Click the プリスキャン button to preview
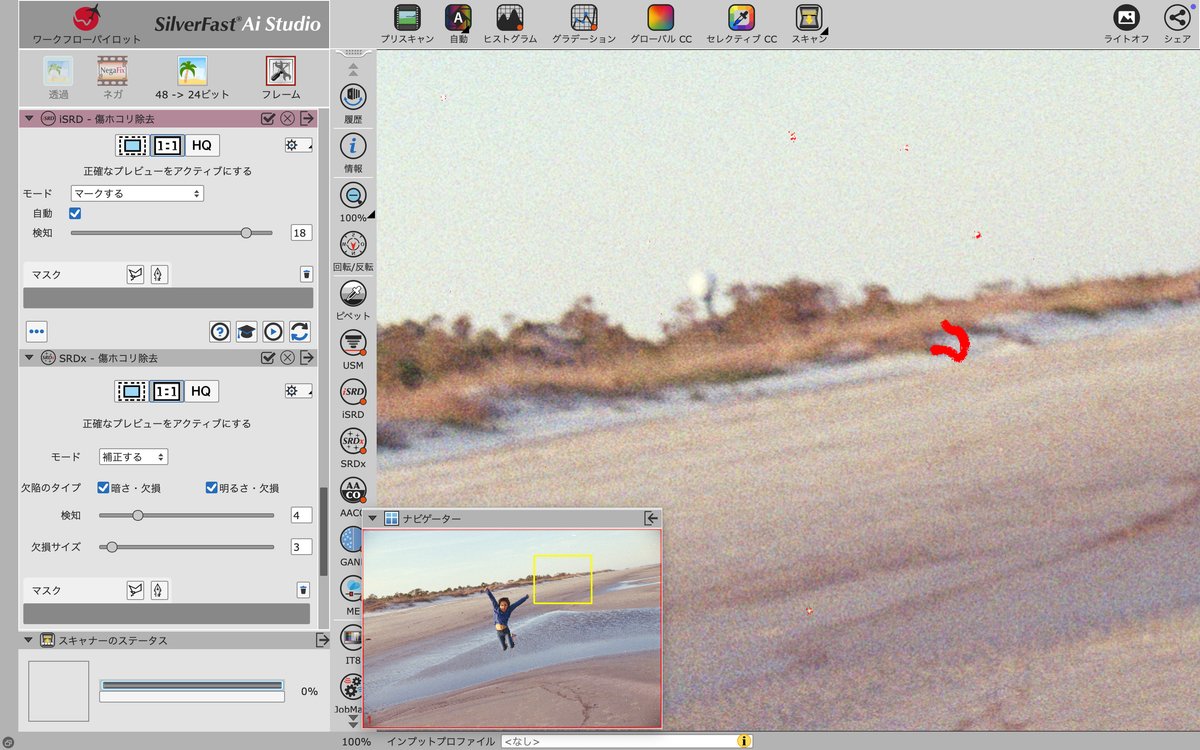The image size is (1200, 750). [406, 18]
